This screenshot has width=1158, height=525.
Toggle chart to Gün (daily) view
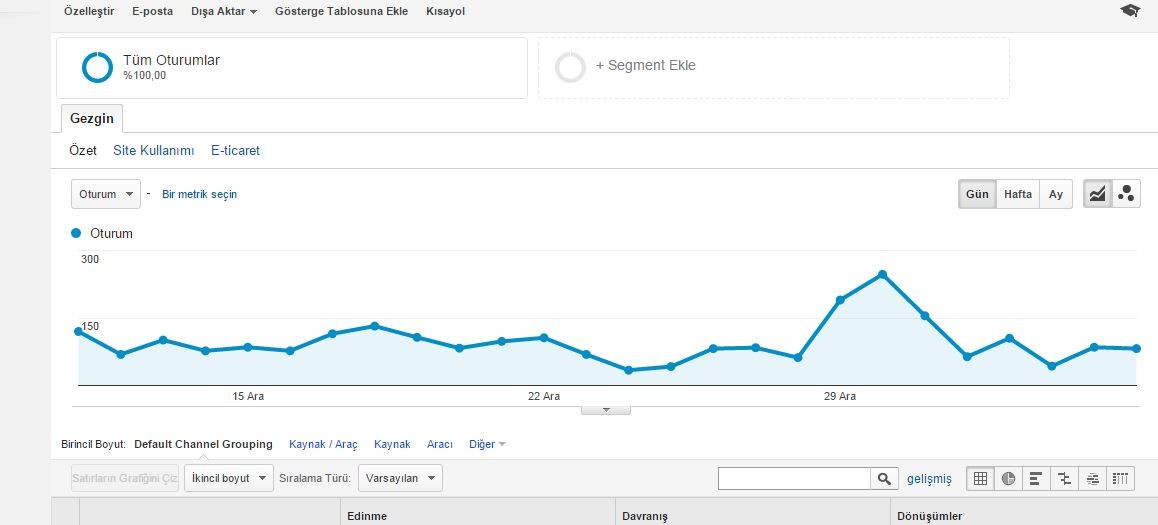pyautogui.click(x=977, y=194)
